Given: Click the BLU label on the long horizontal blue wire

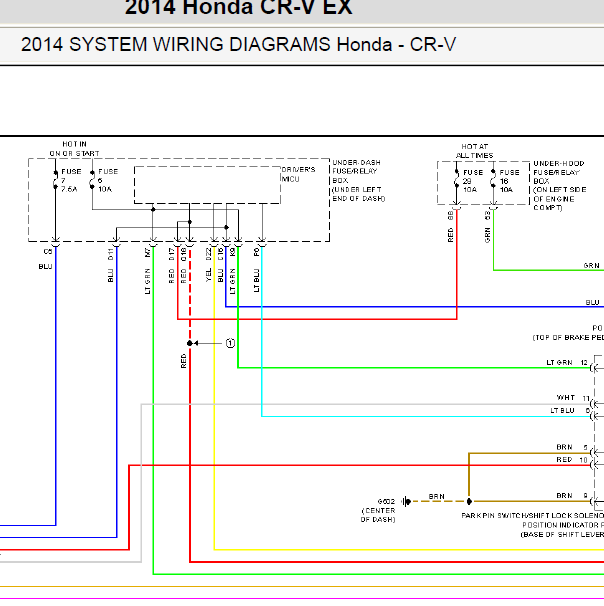Looking at the screenshot, I should click(x=592, y=302).
